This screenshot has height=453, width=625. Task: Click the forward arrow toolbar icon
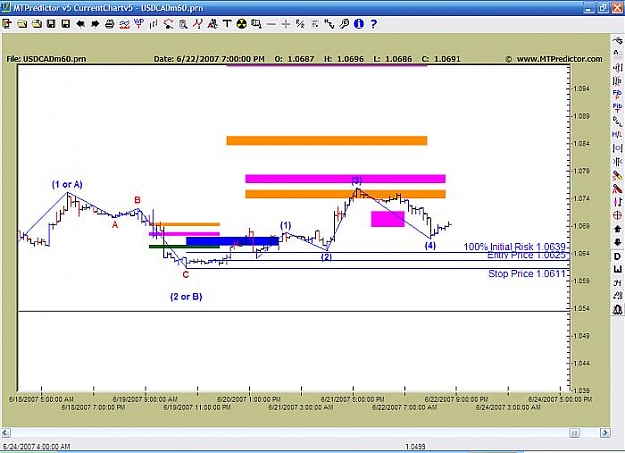(95, 24)
